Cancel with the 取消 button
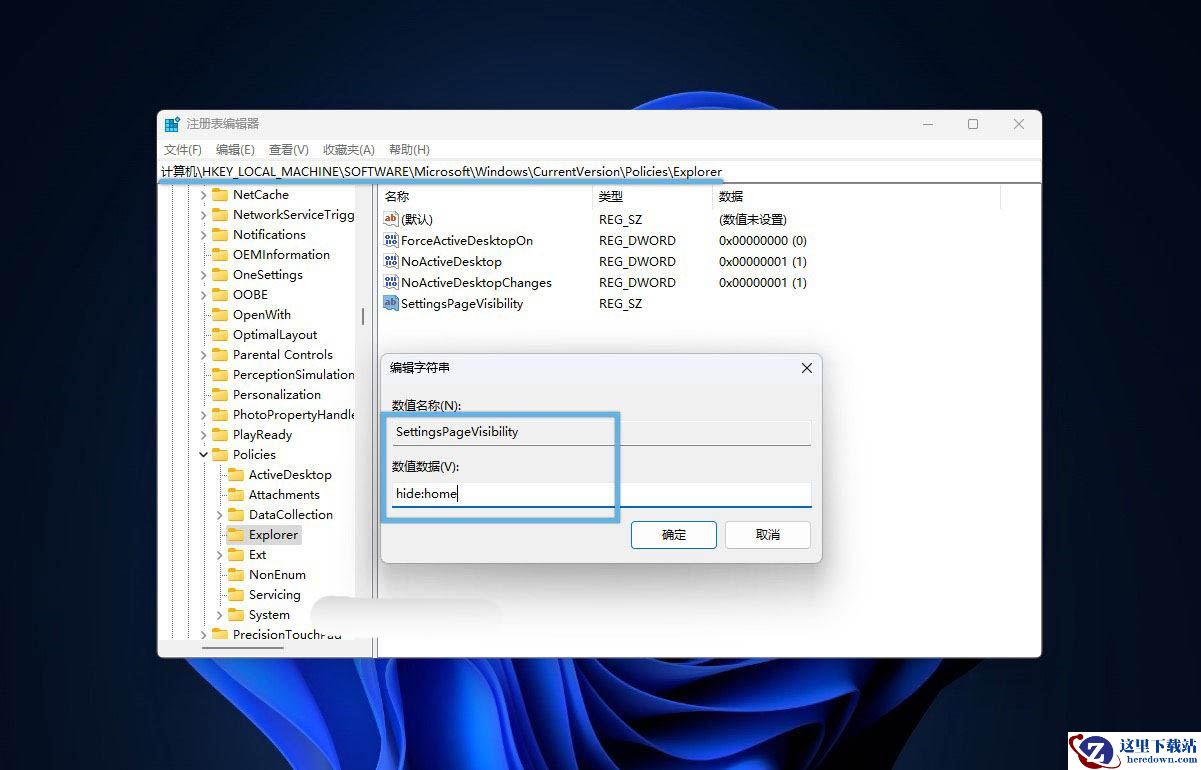The height and width of the screenshot is (770, 1201). tap(768, 535)
